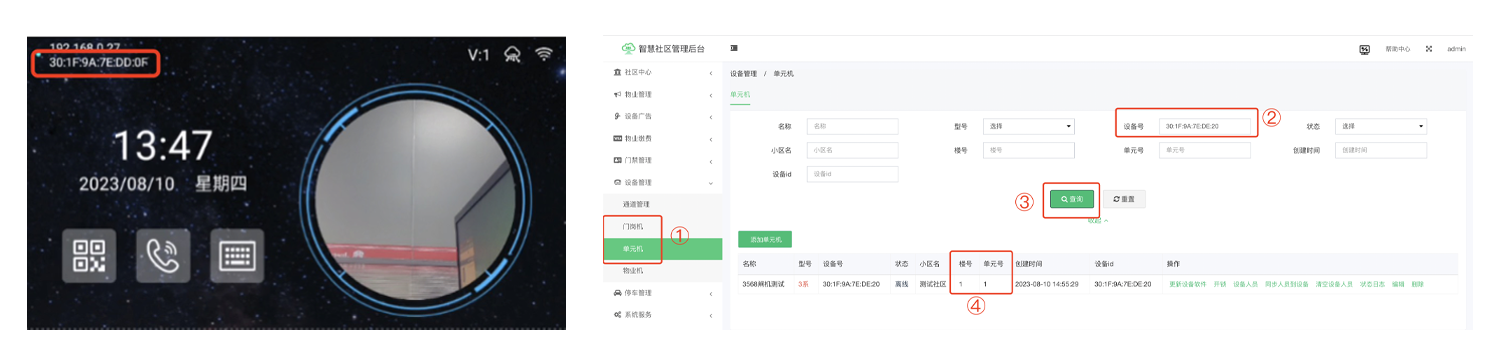Screen dimensions: 1500x364
Task: Click the fullscreen expand icon in top bar
Action: 1428,49
